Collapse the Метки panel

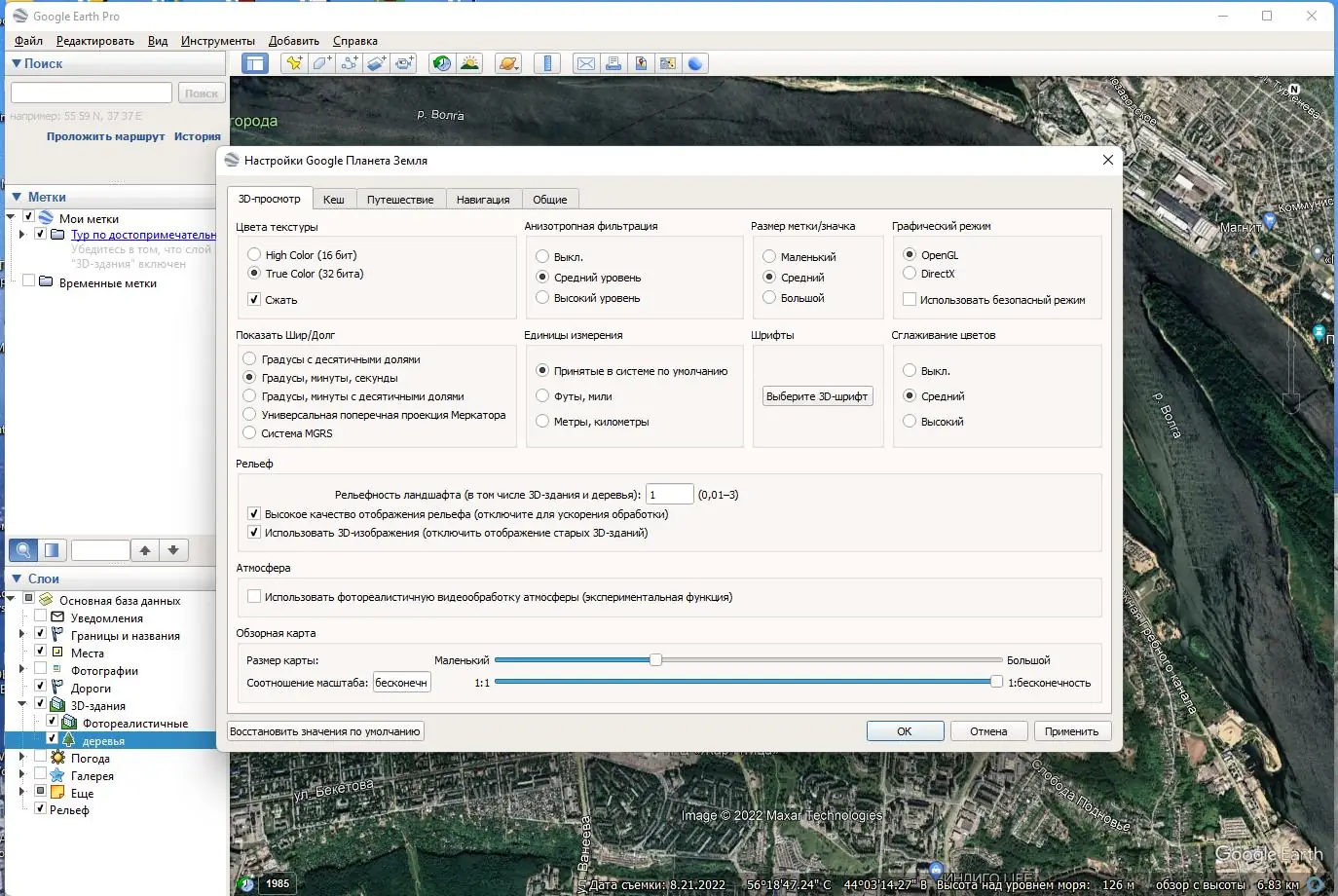(16, 197)
